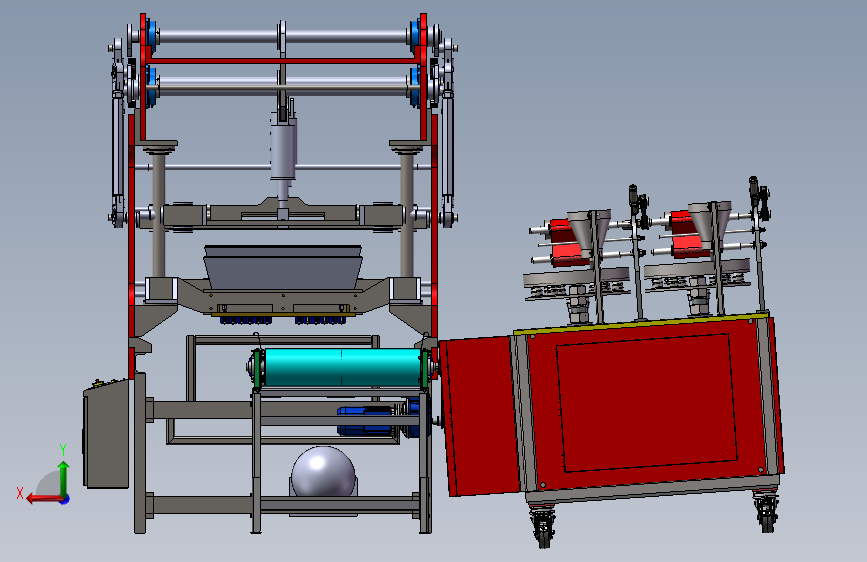Select the long link rod on the frame's left side
This screenshot has height=562, width=867.
point(117,147)
